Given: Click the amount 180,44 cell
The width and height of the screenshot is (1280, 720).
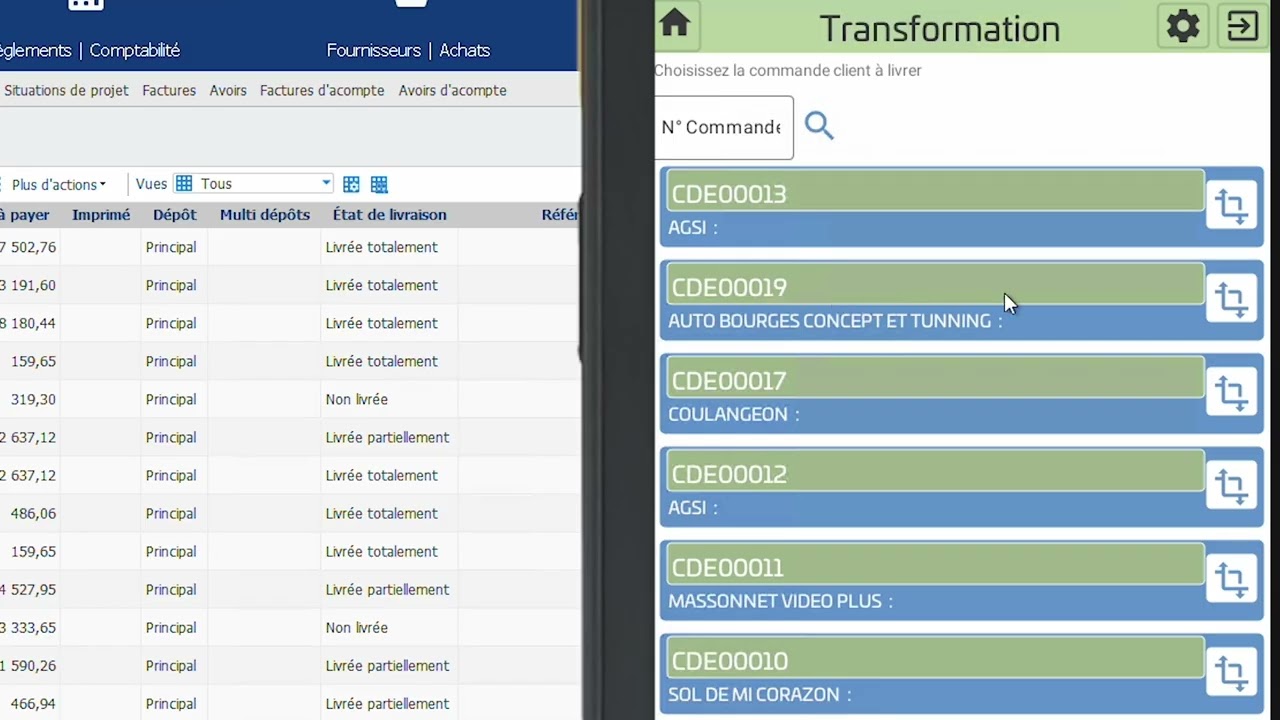Looking at the screenshot, I should point(29,323).
